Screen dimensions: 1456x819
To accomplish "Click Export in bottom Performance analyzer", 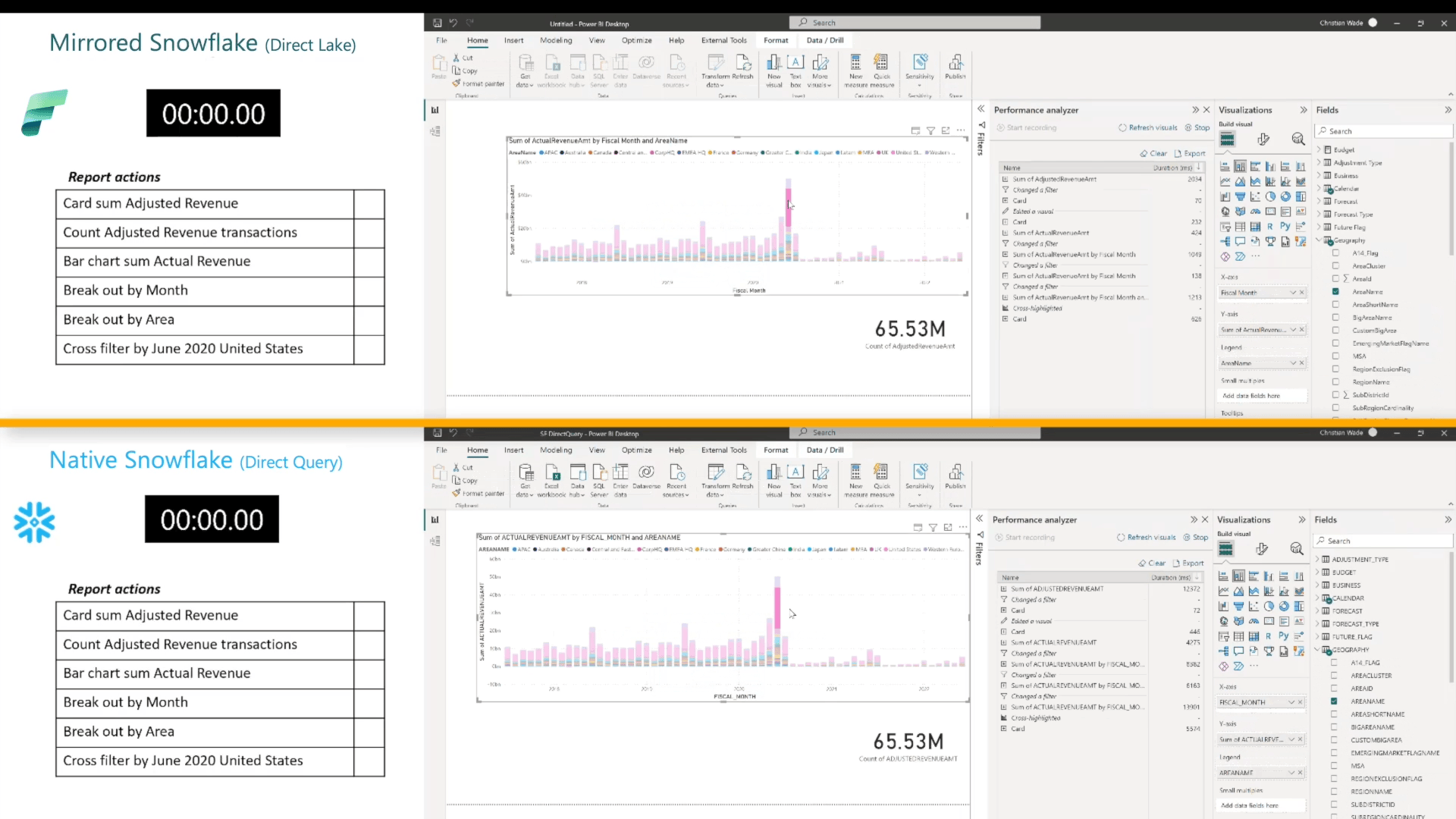I will coord(1188,563).
